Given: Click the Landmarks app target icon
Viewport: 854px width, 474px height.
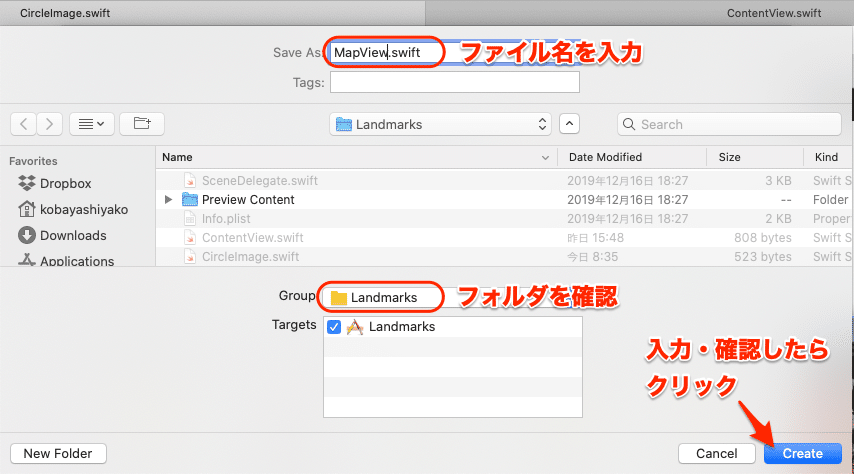Looking at the screenshot, I should point(355,327).
